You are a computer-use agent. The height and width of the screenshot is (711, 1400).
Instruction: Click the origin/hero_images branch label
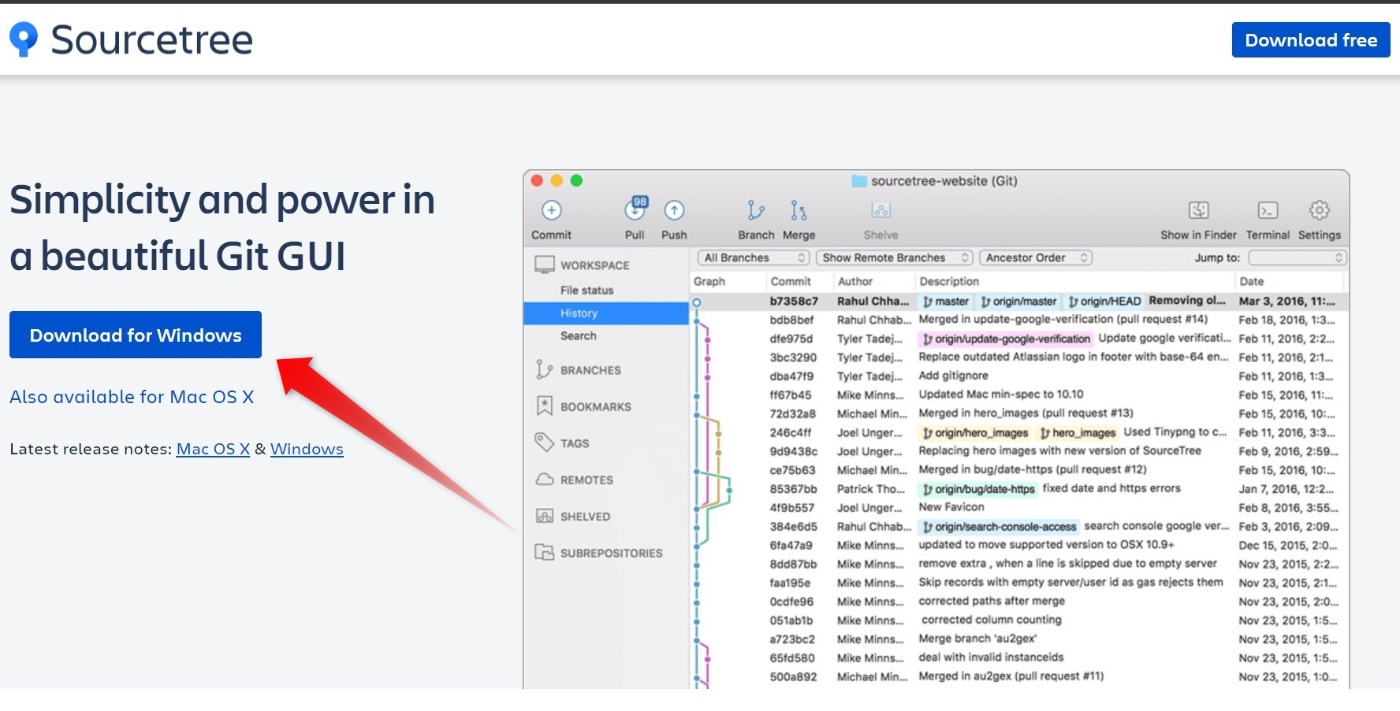[x=975, y=433]
